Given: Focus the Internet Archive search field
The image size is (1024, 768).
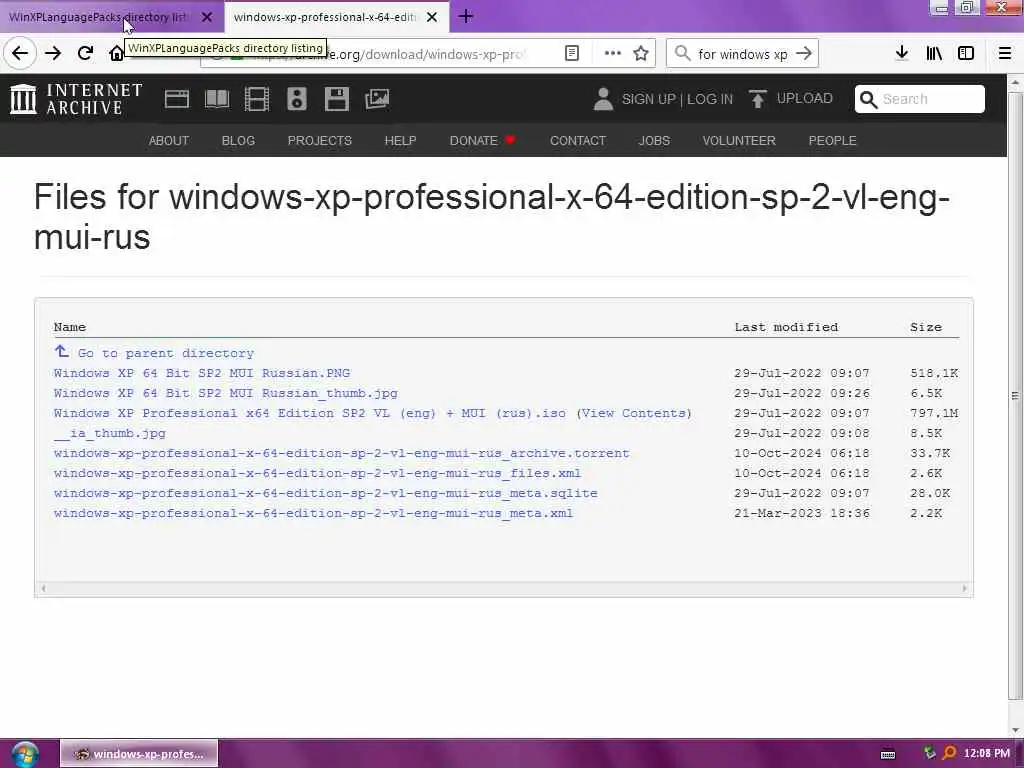Looking at the screenshot, I should (x=920, y=99).
